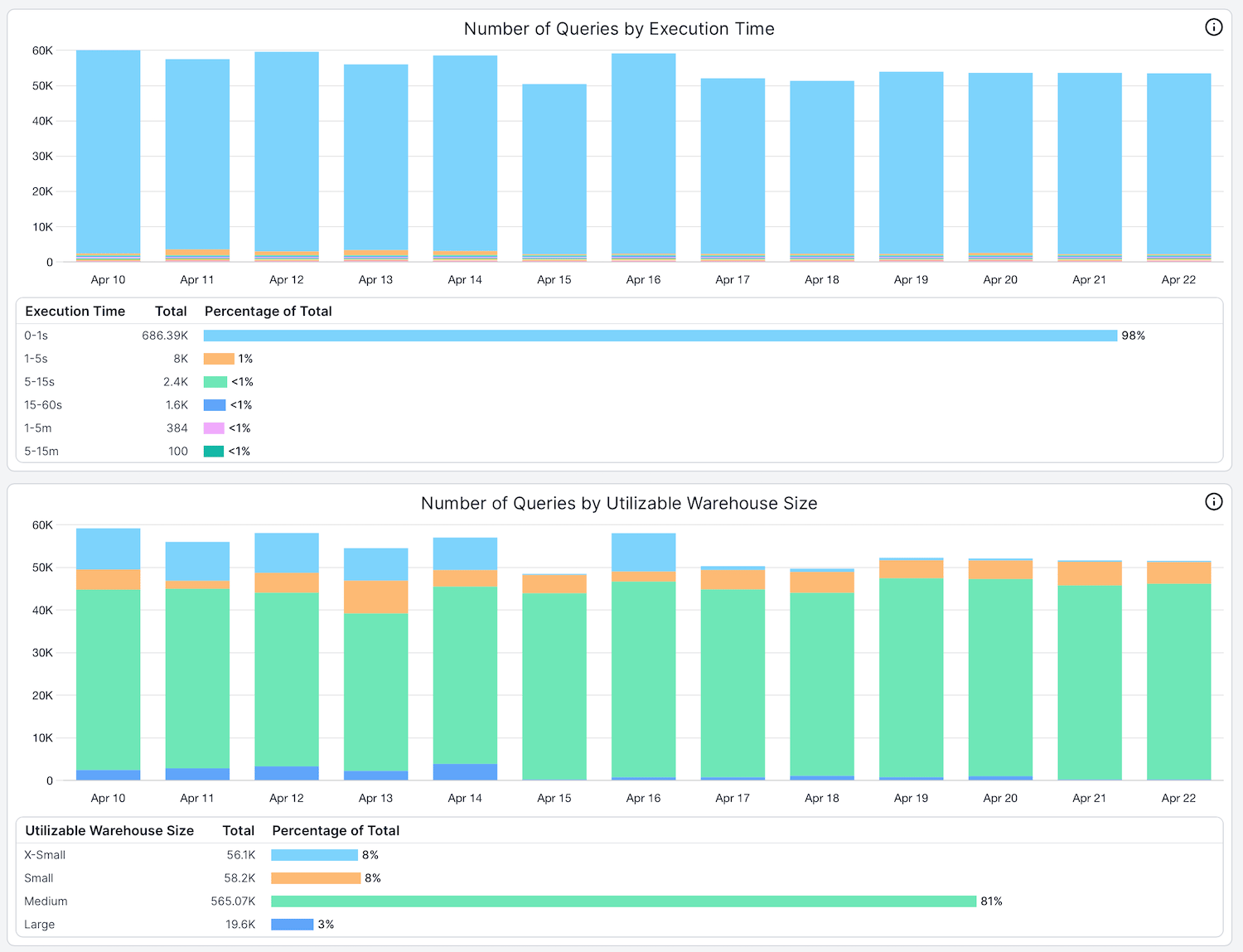
Task: Click the Apr 16 axis label in Warehouse chart
Action: pos(643,798)
